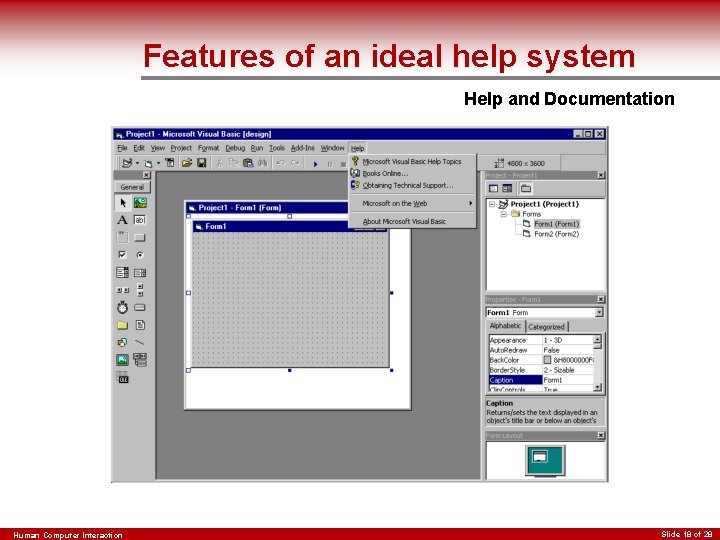Select Form1 (Form1) in project tree
720x540 pixels.
tap(557, 224)
